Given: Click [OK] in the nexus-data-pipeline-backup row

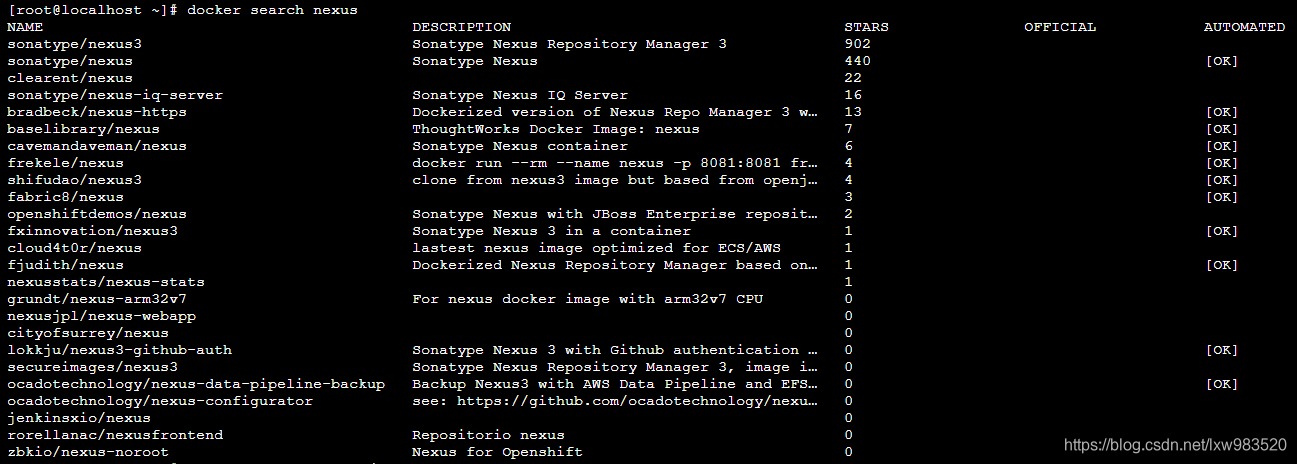Looking at the screenshot, I should click(1221, 384).
